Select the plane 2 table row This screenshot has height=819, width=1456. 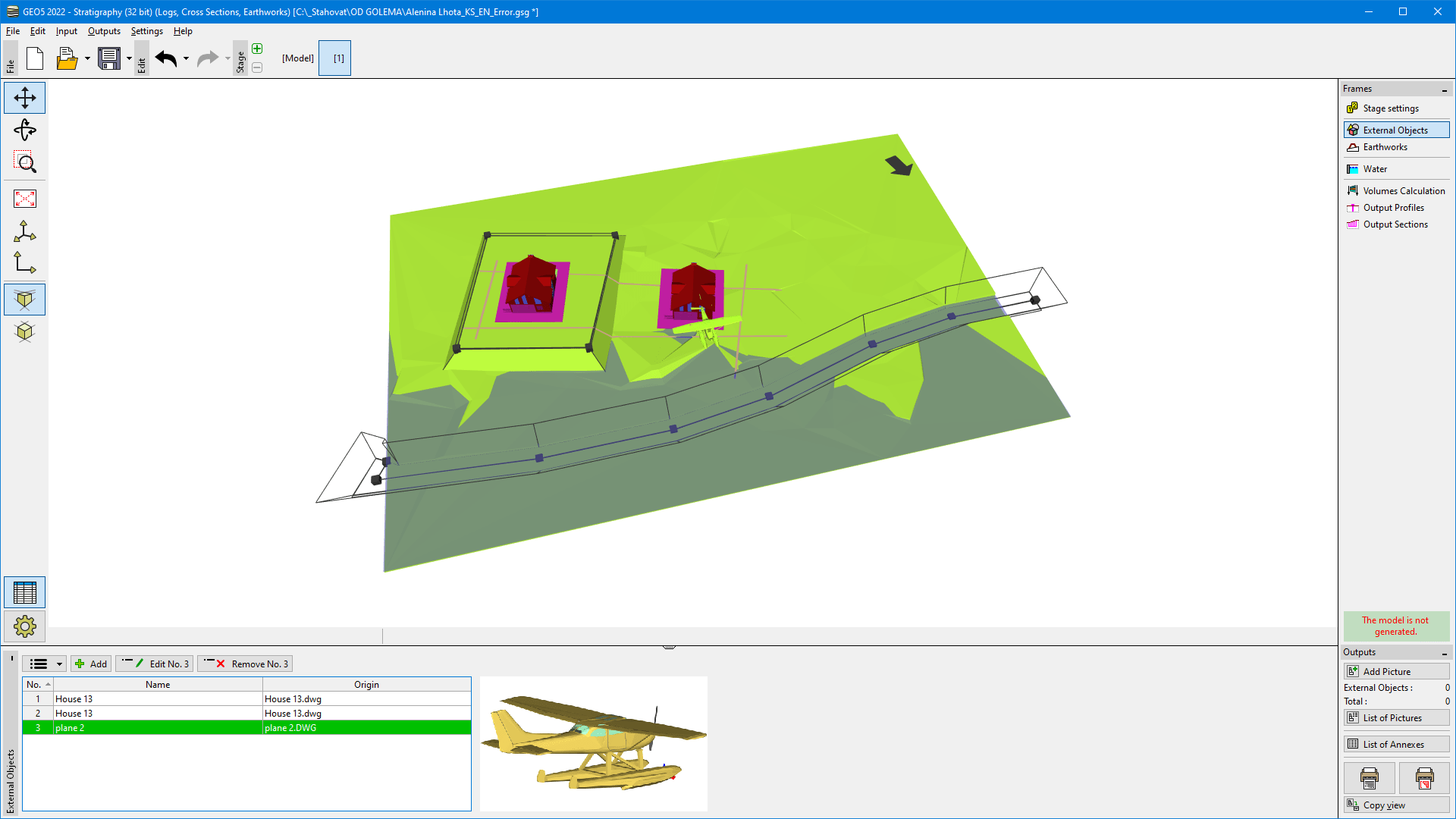tap(246, 727)
